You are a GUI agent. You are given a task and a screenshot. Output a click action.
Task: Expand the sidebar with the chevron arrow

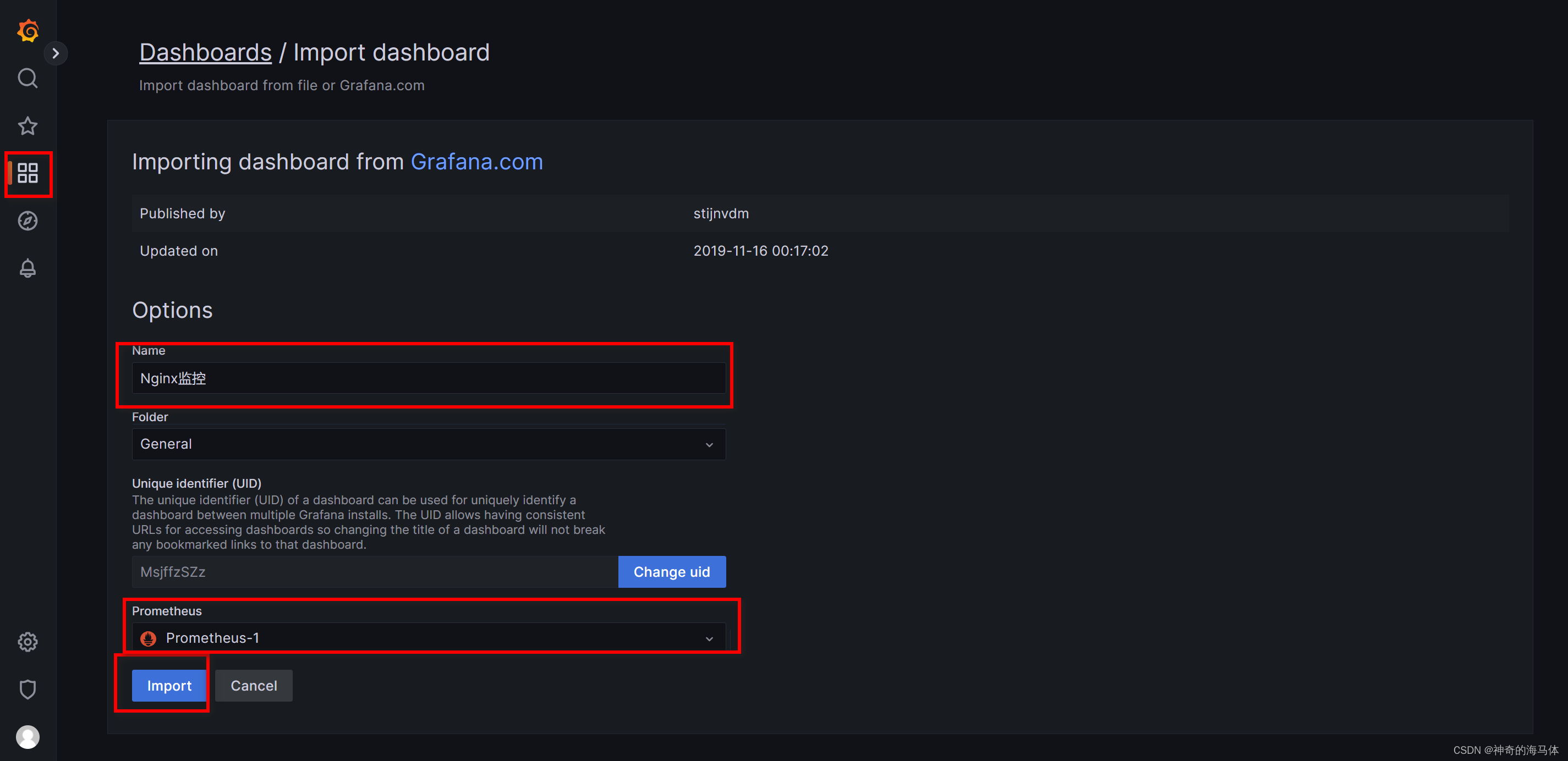click(56, 53)
